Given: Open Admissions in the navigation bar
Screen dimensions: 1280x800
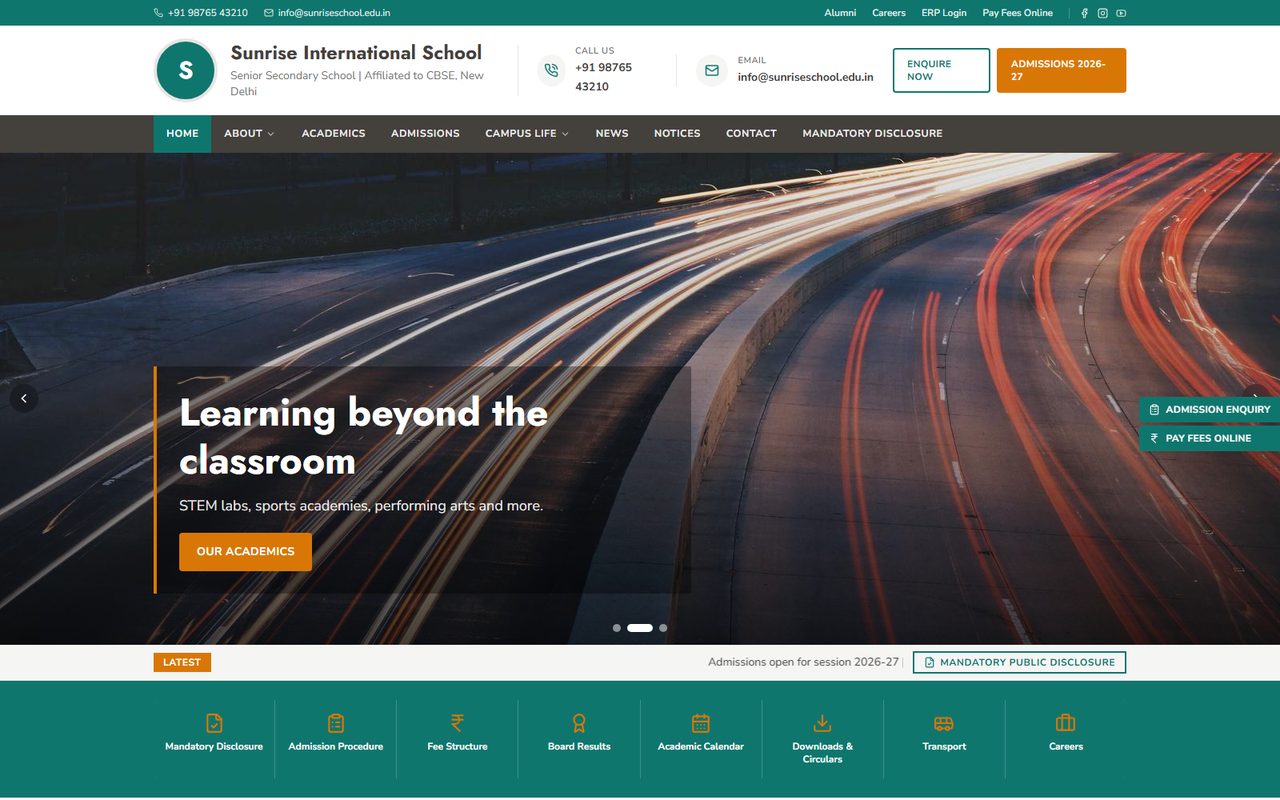Looking at the screenshot, I should (x=425, y=133).
